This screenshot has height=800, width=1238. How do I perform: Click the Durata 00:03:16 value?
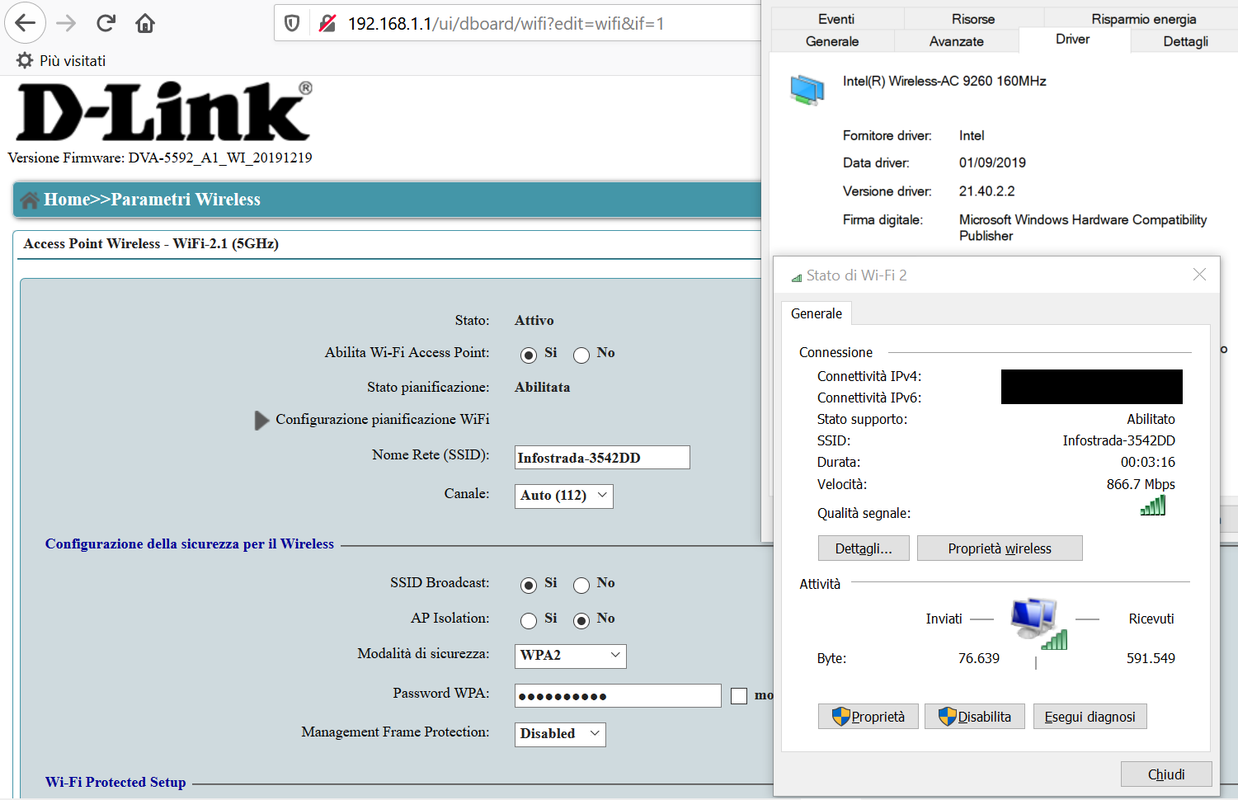point(1148,462)
